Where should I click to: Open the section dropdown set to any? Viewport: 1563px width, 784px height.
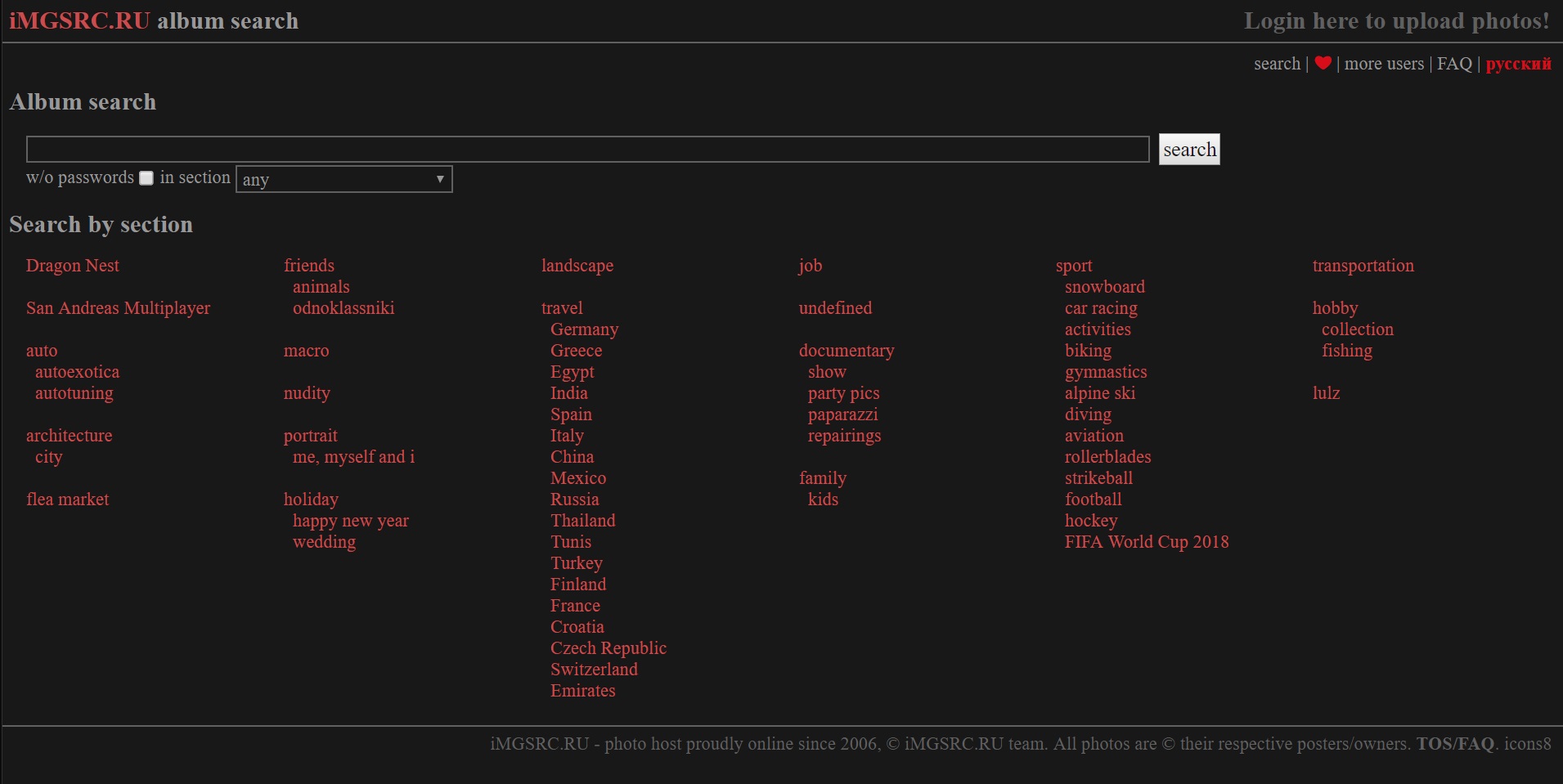tap(344, 179)
